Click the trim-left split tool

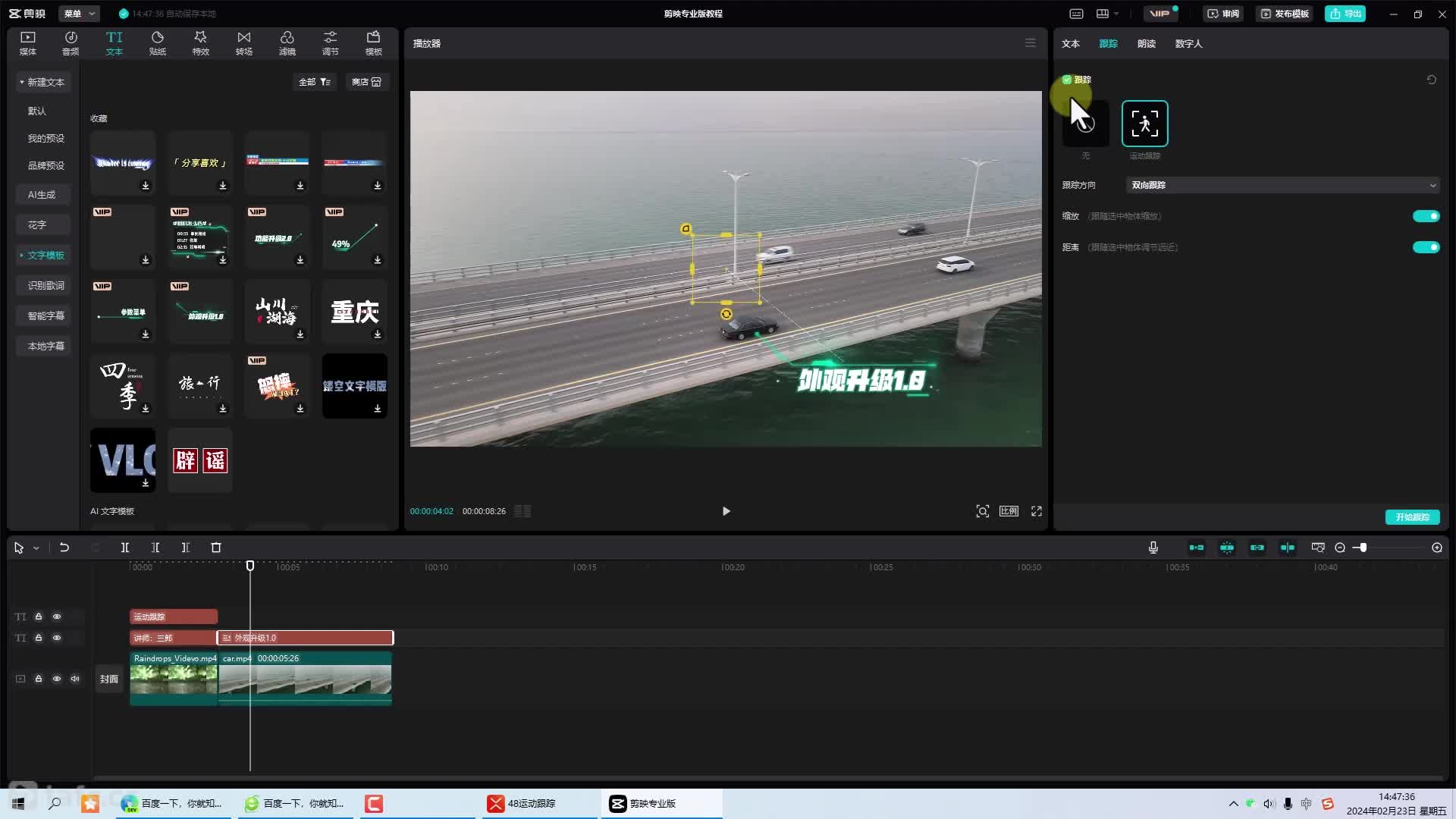(x=155, y=548)
